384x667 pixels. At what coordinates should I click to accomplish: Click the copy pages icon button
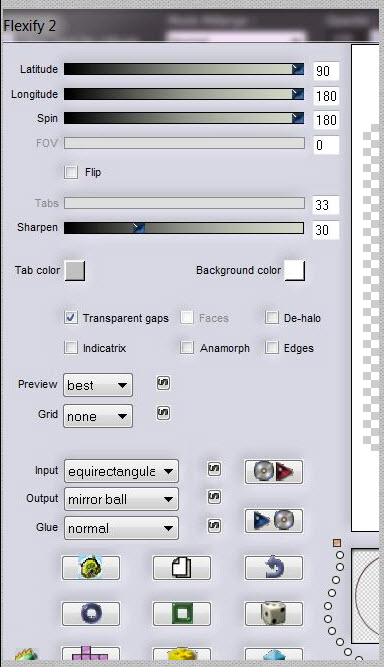point(182,567)
